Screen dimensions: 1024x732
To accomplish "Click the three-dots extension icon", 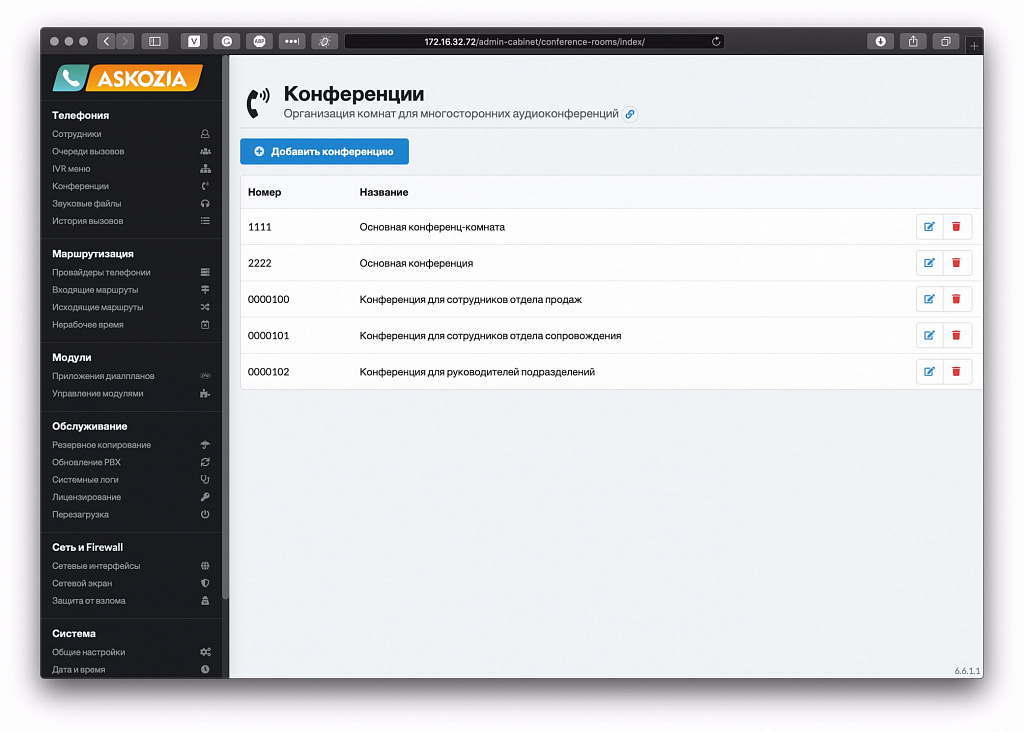I will coord(292,41).
